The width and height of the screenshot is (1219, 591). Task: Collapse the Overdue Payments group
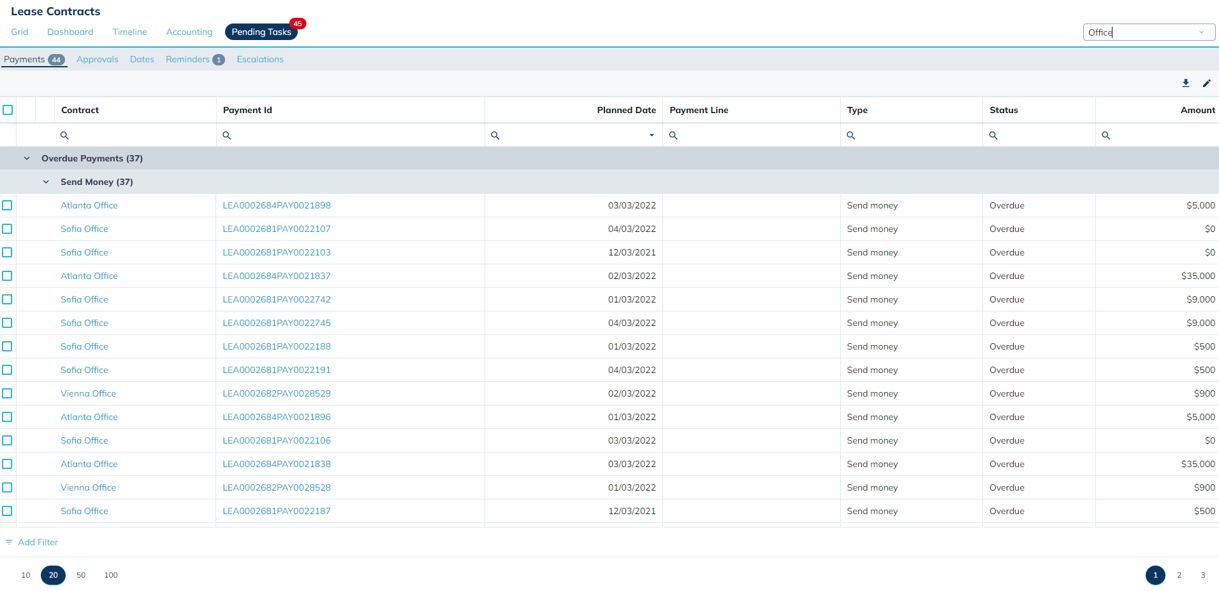[27, 158]
